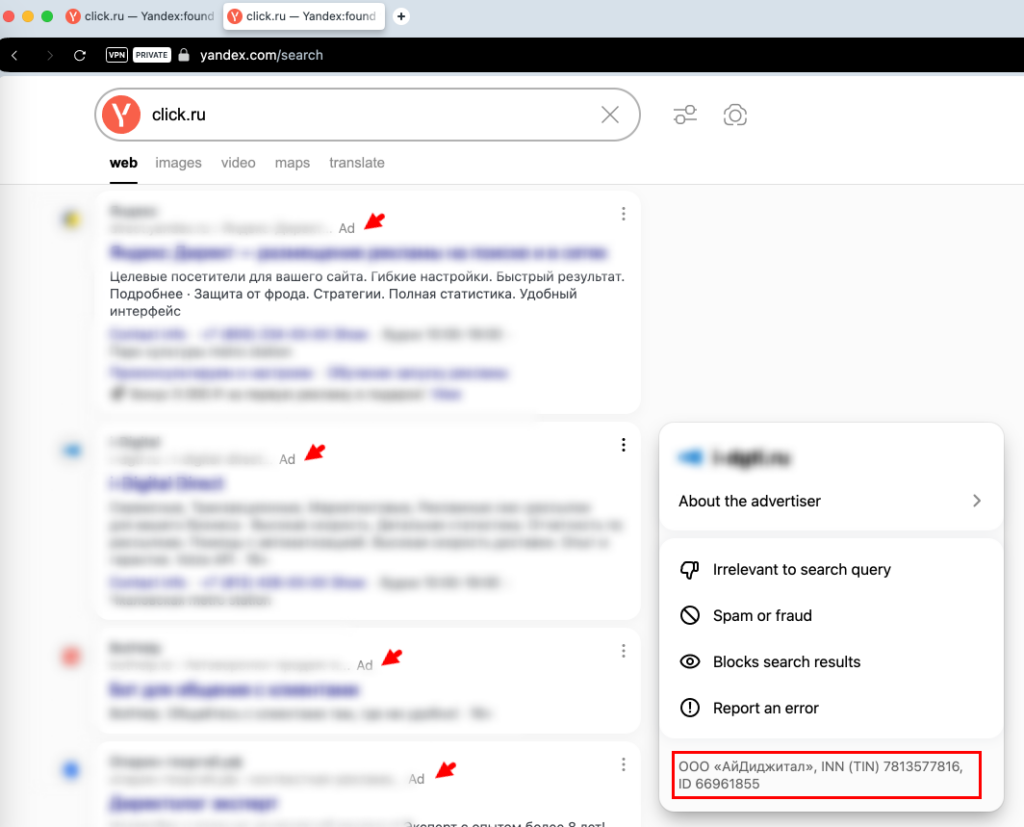This screenshot has height=827, width=1024.
Task: Click first ad description starting Целевые посетители
Action: [367, 294]
